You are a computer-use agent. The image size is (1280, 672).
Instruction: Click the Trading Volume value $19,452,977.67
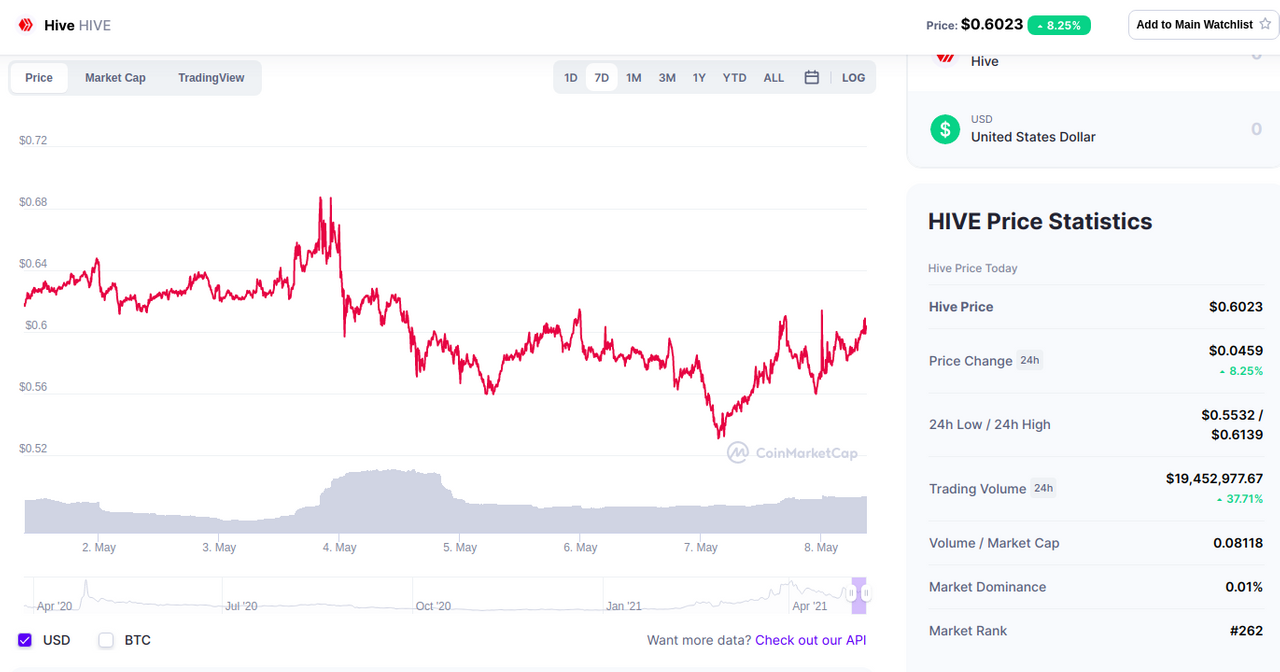coord(1214,479)
